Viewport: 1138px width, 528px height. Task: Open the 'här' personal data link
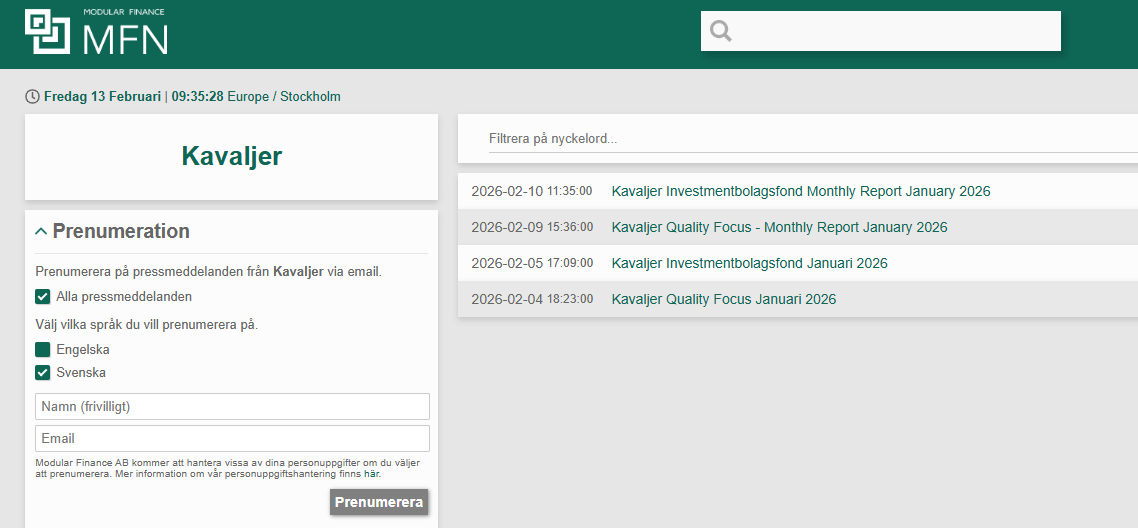click(x=372, y=474)
